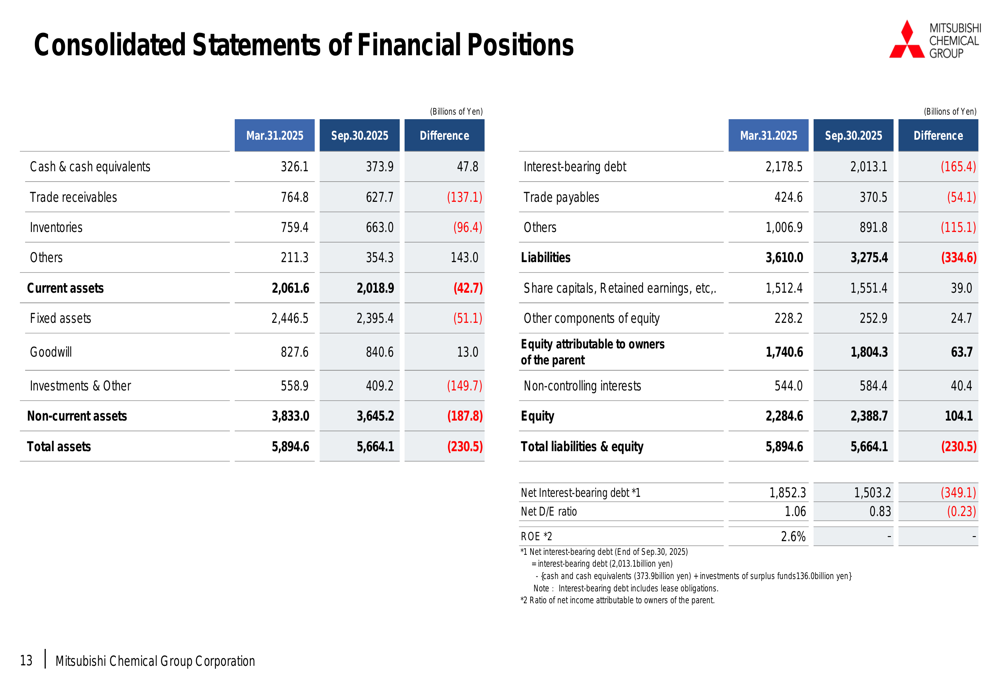1000x685 pixels.
Task: Click the Mitsubishi Chemical Group Corporation footer text
Action: pos(155,661)
